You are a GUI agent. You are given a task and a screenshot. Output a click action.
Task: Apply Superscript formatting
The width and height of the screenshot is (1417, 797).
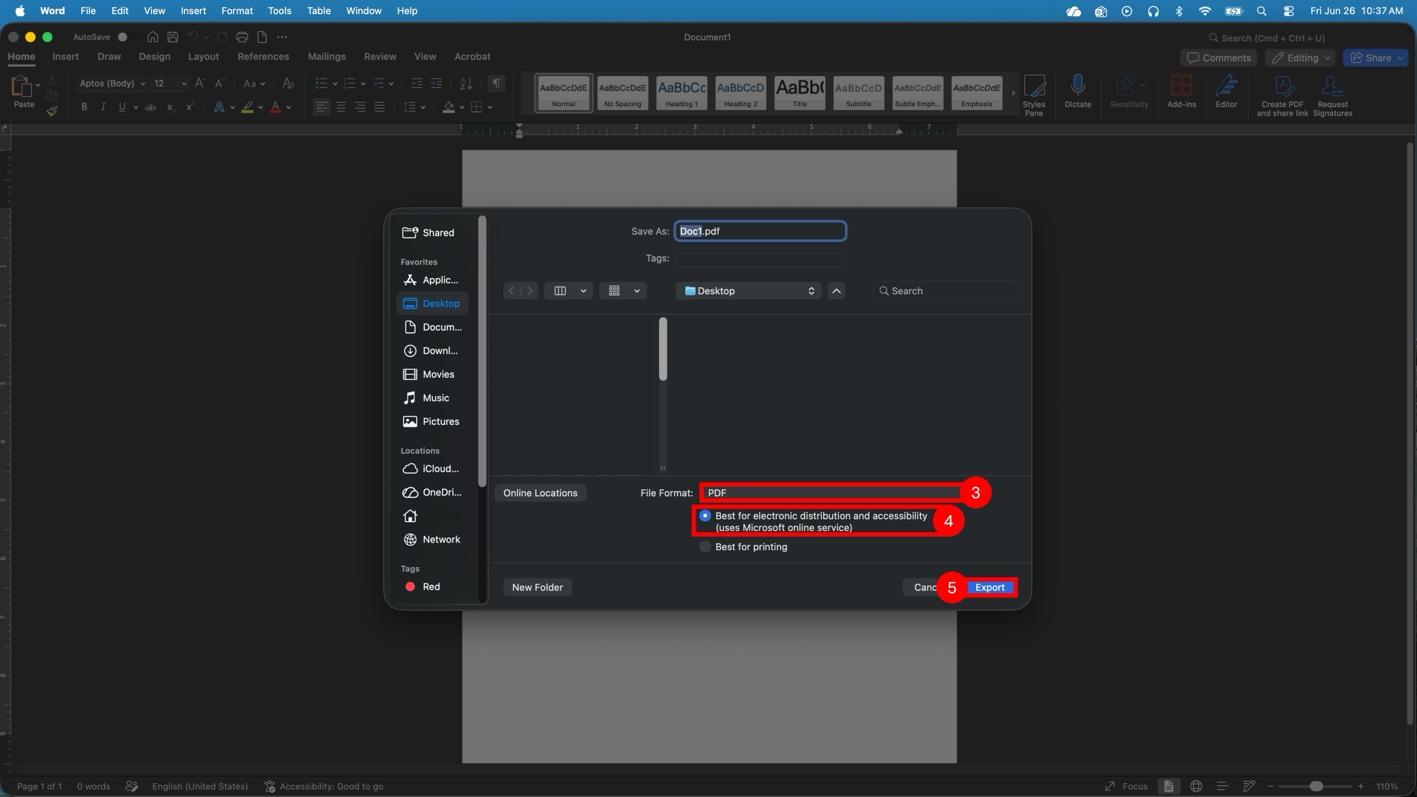click(x=189, y=107)
